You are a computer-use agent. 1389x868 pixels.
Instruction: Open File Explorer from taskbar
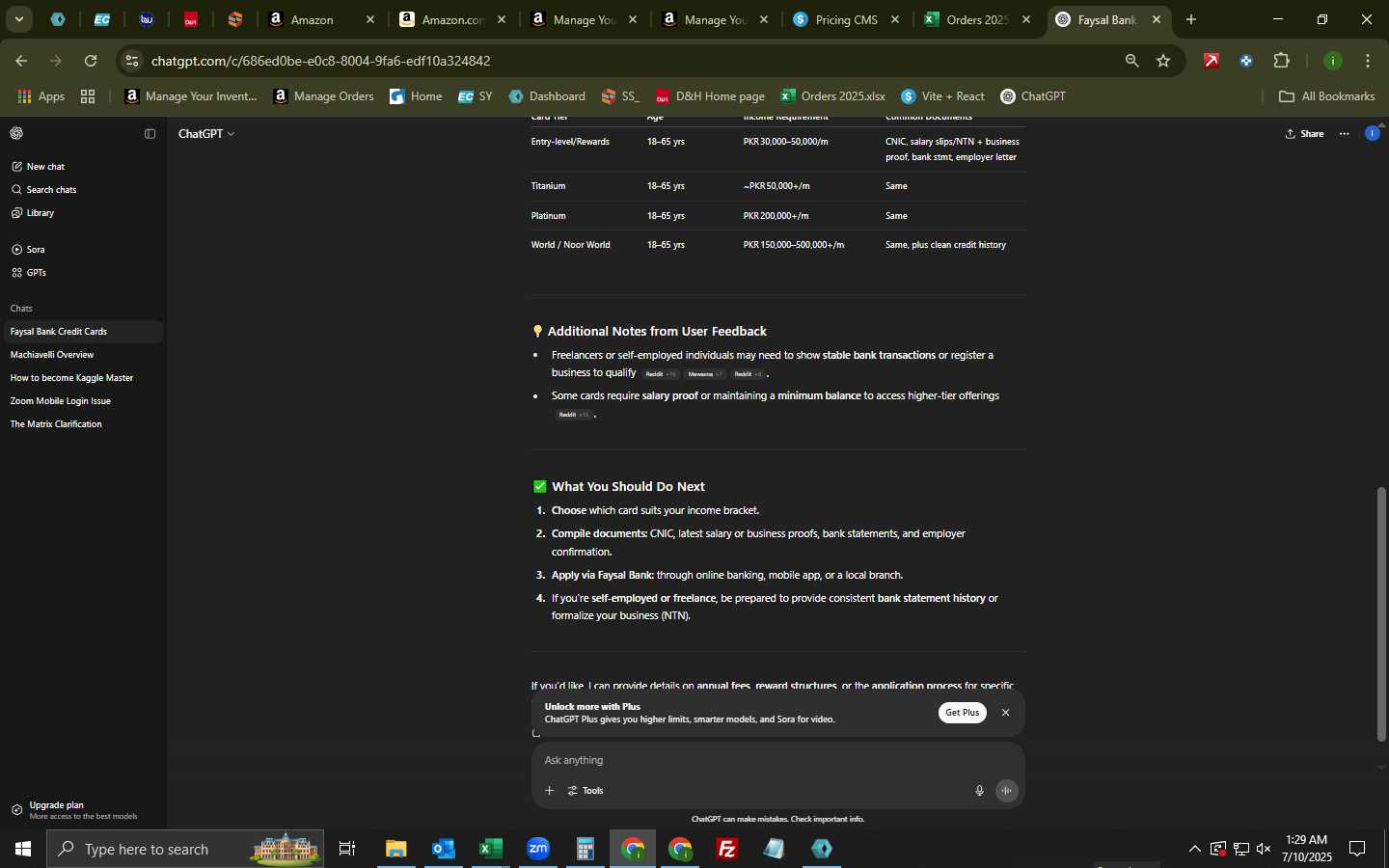(x=396, y=849)
